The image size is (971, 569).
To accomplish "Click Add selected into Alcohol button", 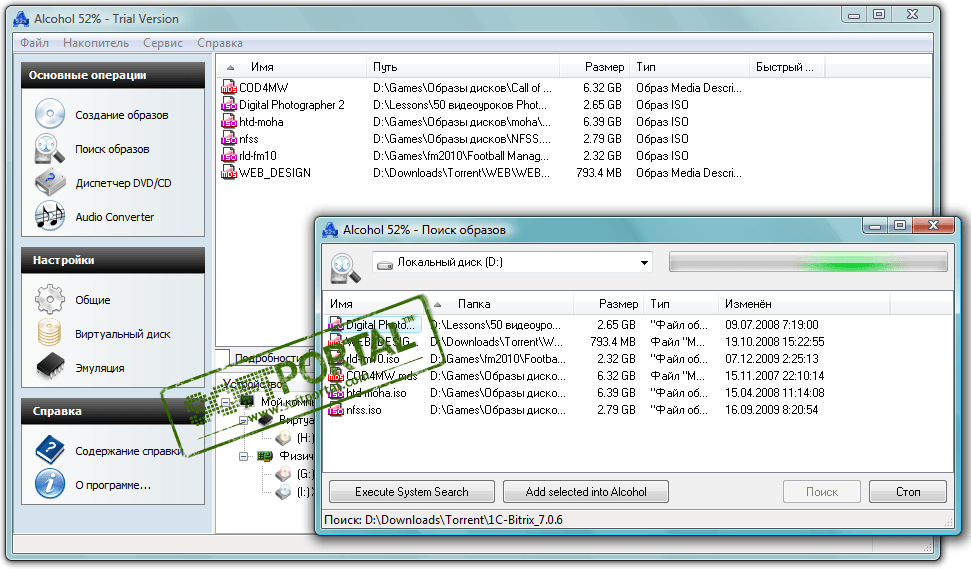I will tap(586, 492).
